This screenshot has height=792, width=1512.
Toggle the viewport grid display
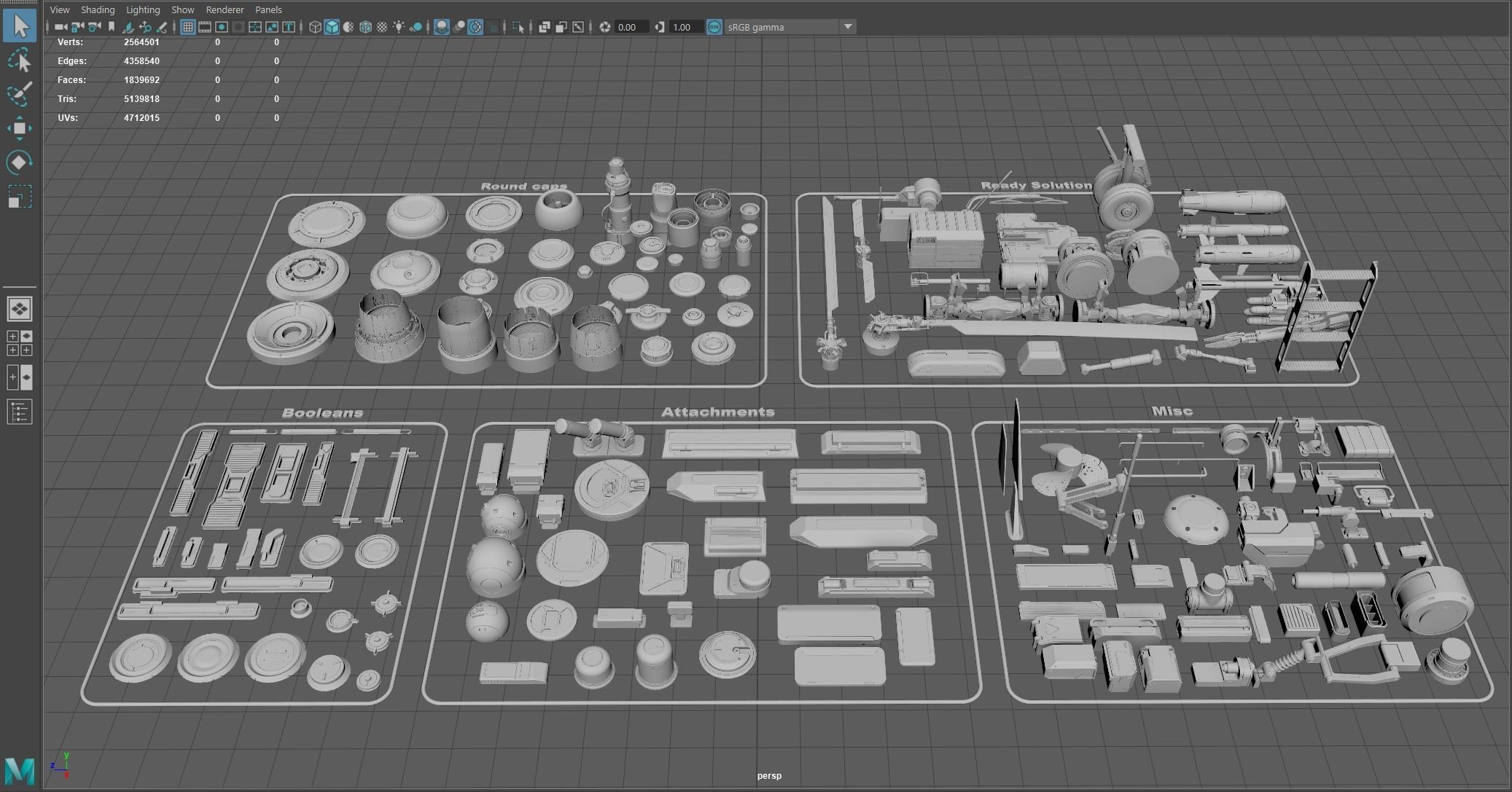coord(187,27)
